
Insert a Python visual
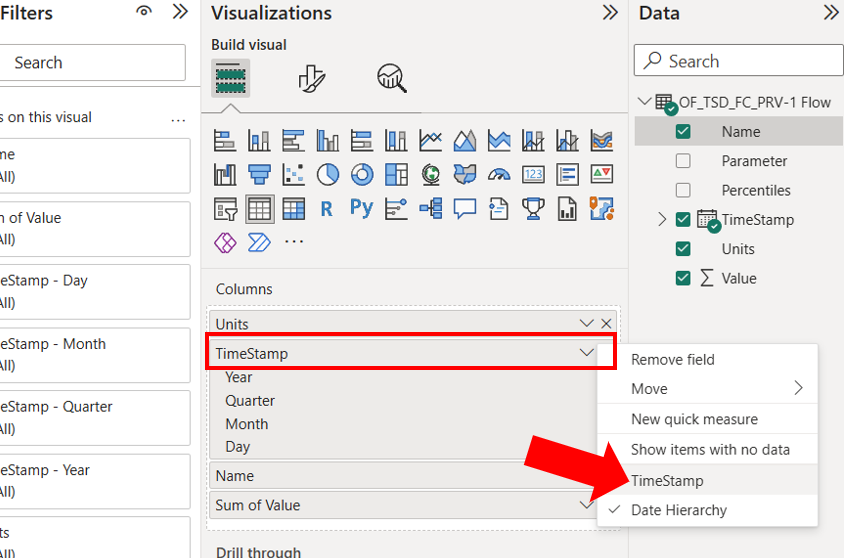[362, 208]
